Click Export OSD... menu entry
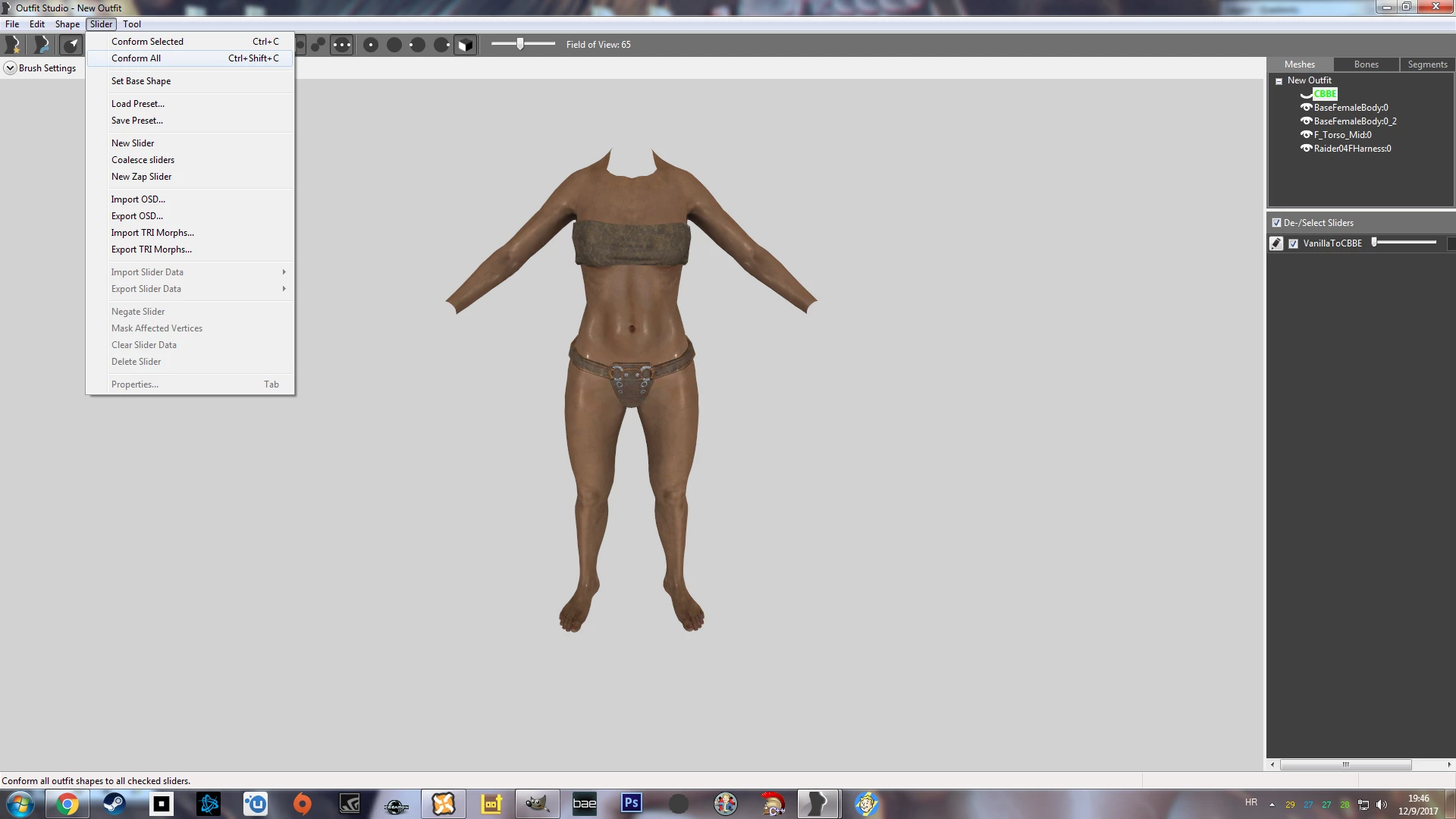1456x819 pixels. pos(190,216)
